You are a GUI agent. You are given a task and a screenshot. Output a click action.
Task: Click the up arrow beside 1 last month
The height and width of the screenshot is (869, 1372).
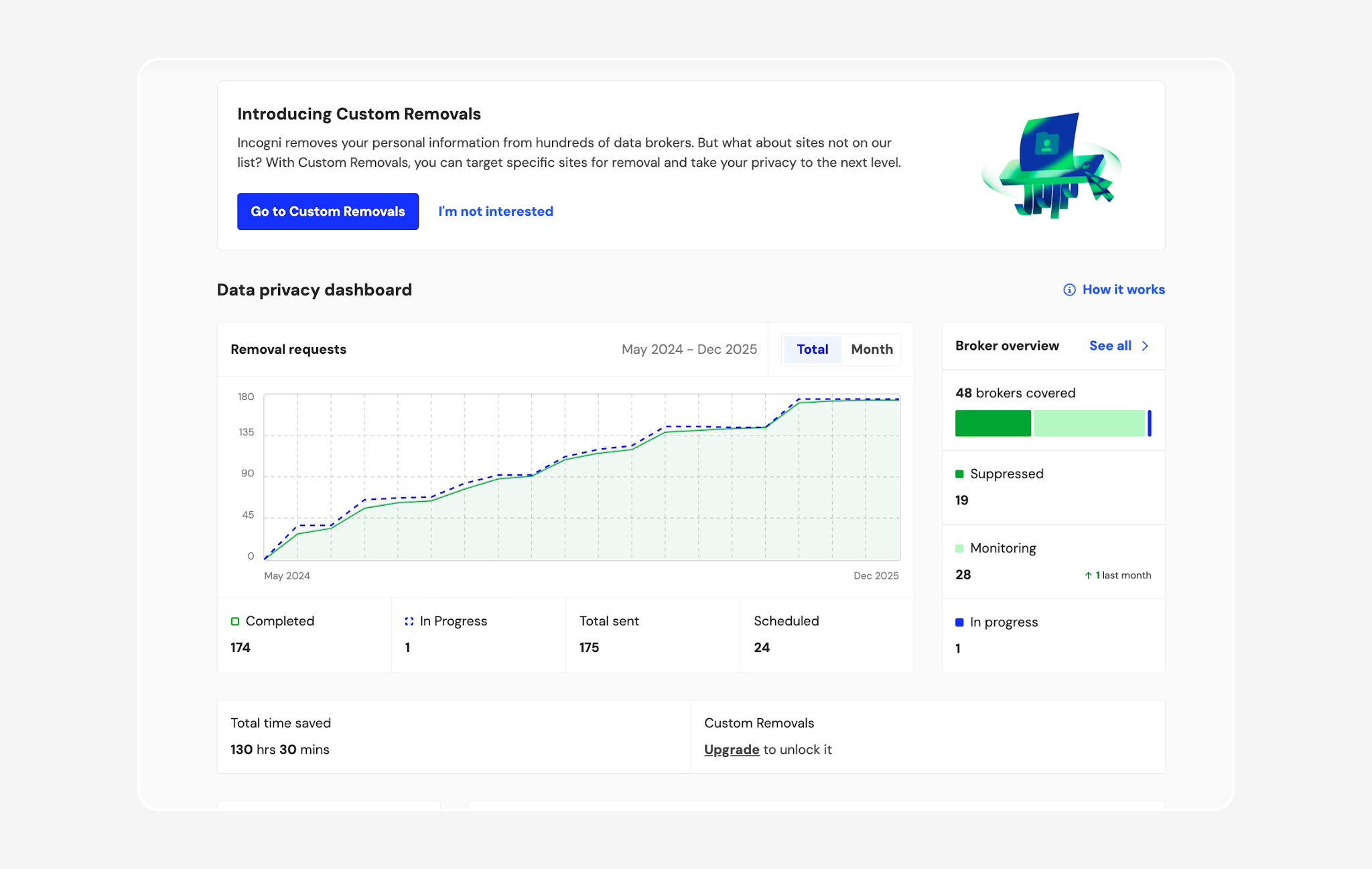click(1088, 576)
